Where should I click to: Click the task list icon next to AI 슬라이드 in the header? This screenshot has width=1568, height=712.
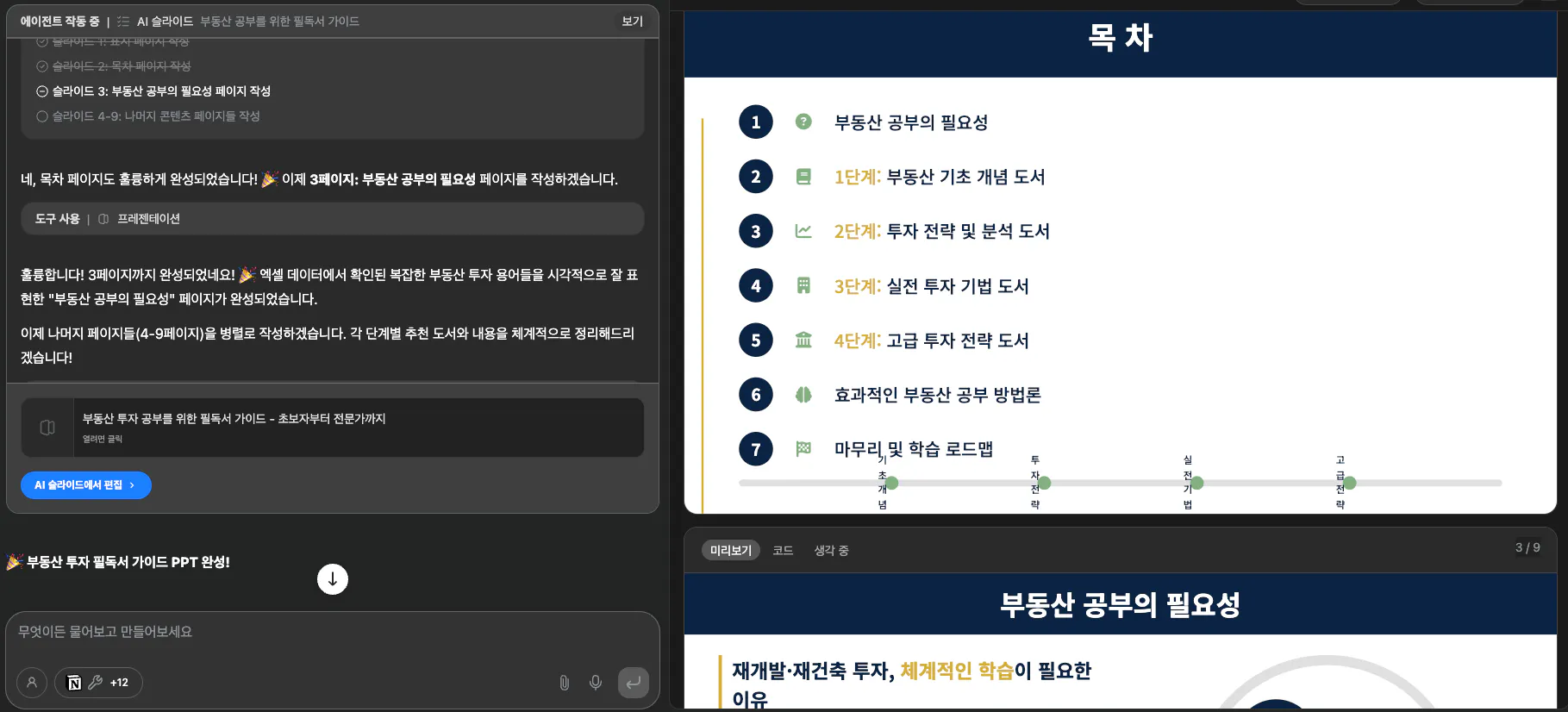pos(123,22)
